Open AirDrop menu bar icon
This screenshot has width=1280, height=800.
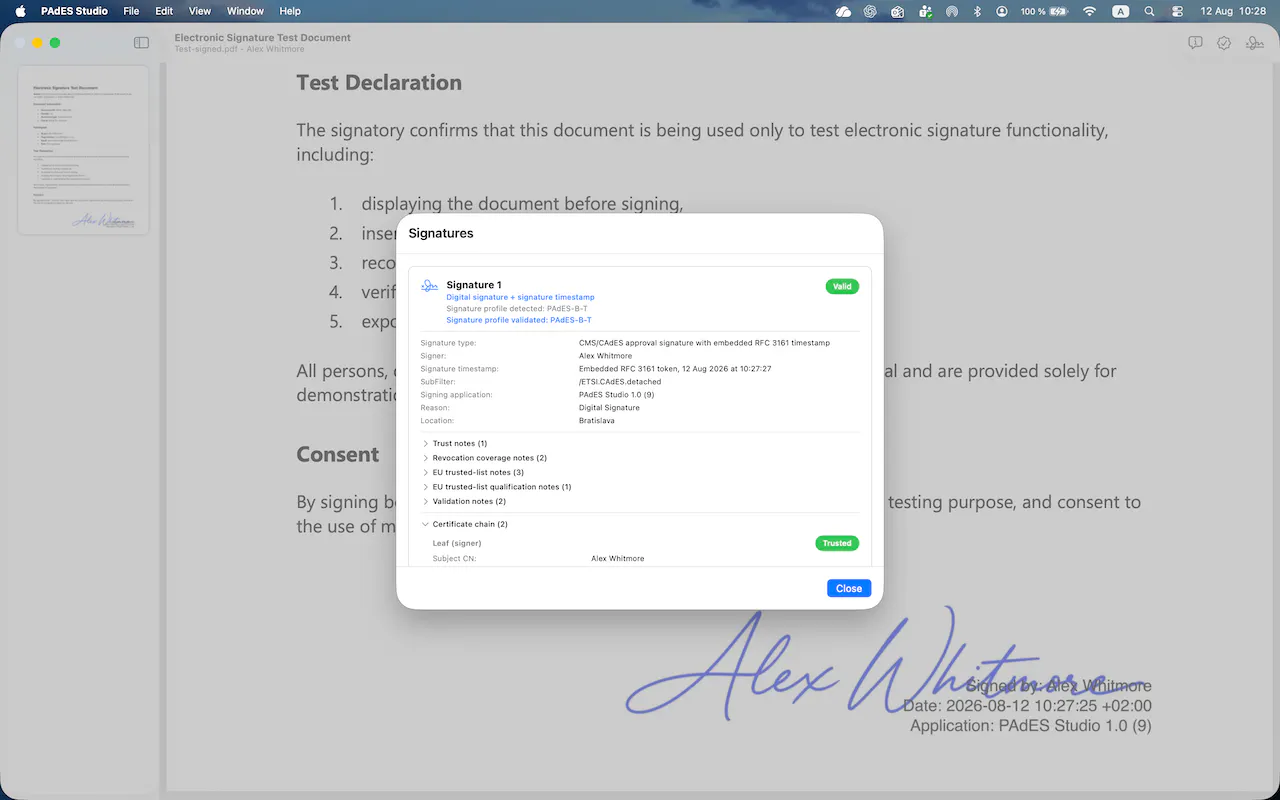pos(952,11)
